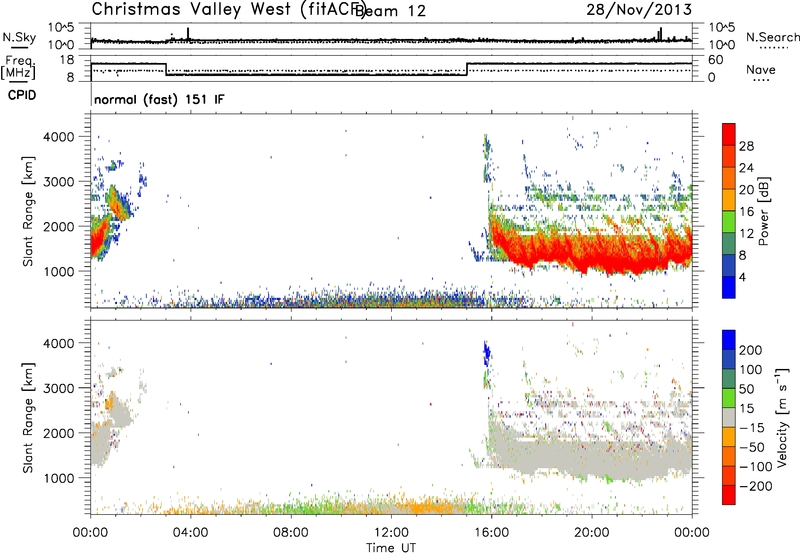Screen dimensions: 800x554
Task: Click the '60' Nave axis label
Action: pyautogui.click(x=715, y=60)
